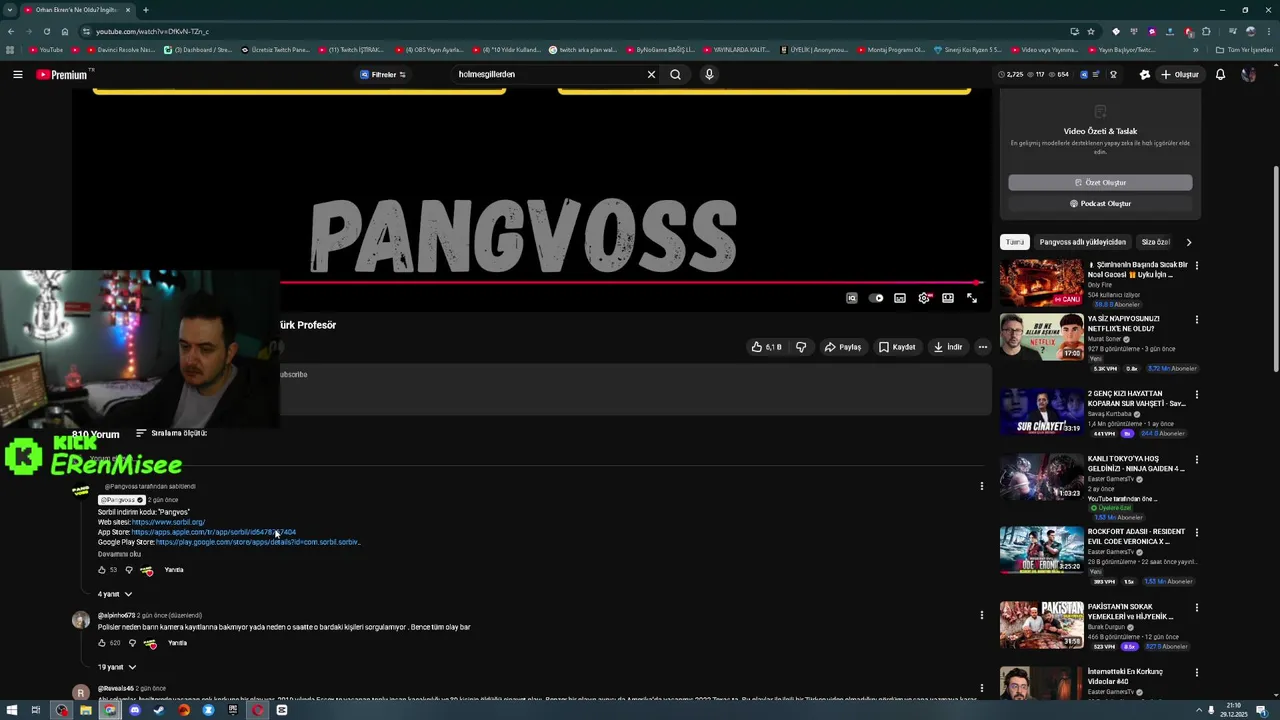The height and width of the screenshot is (720, 1280).
Task: Open options menu for pinned comment
Action: click(981, 486)
